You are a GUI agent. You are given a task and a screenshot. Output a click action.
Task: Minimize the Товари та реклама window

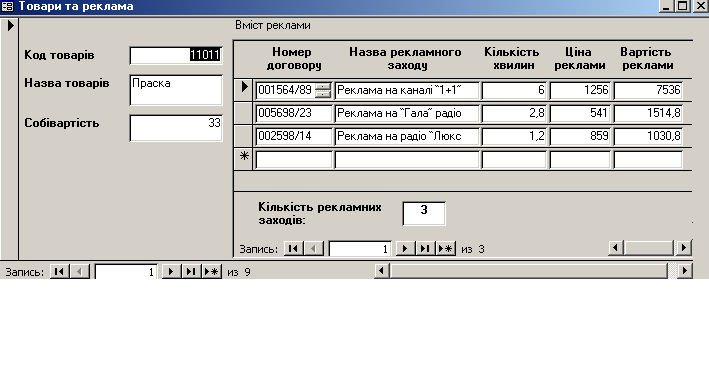coord(666,6)
